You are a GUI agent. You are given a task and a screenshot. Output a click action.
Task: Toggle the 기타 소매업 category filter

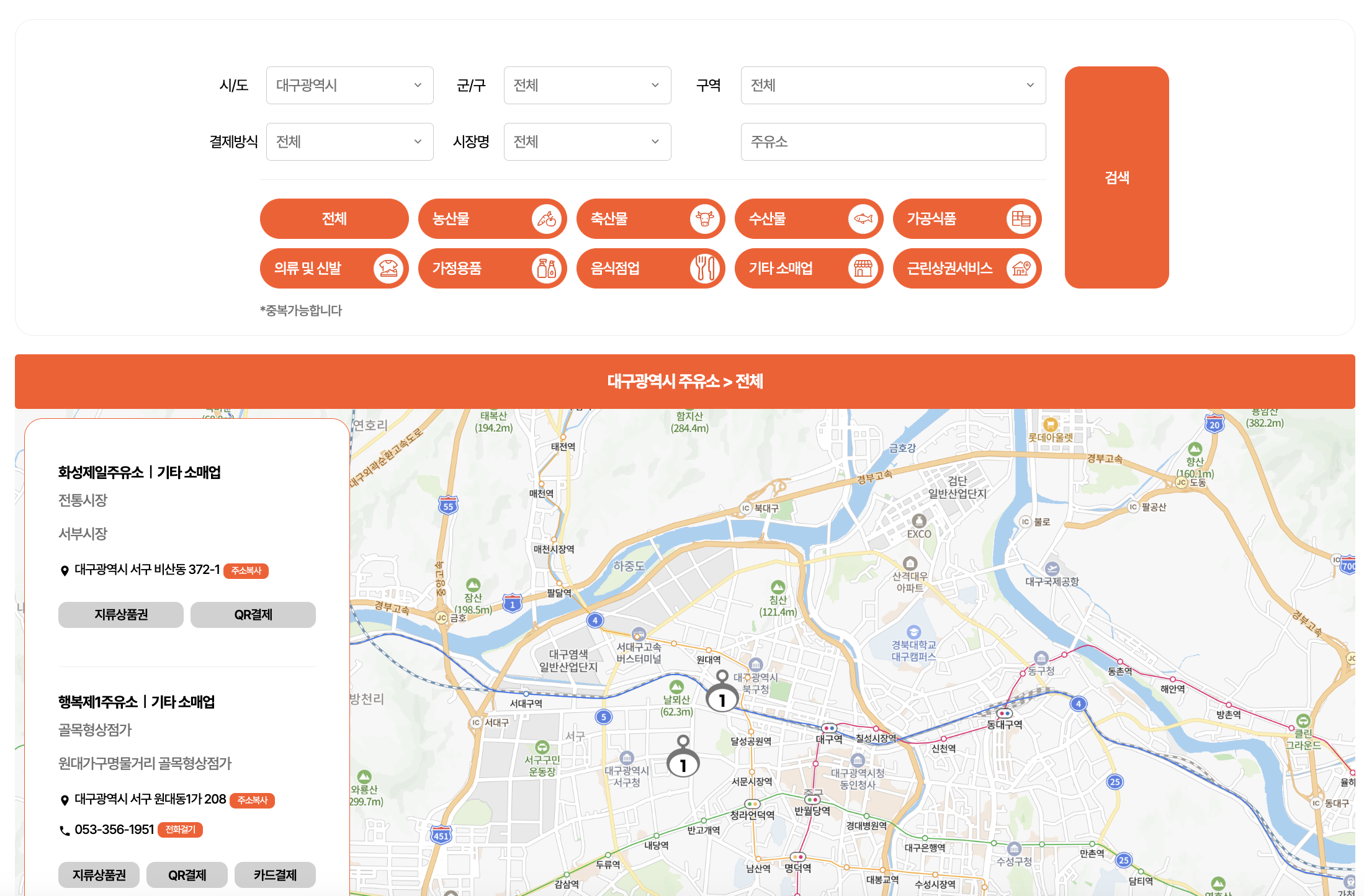coord(794,269)
